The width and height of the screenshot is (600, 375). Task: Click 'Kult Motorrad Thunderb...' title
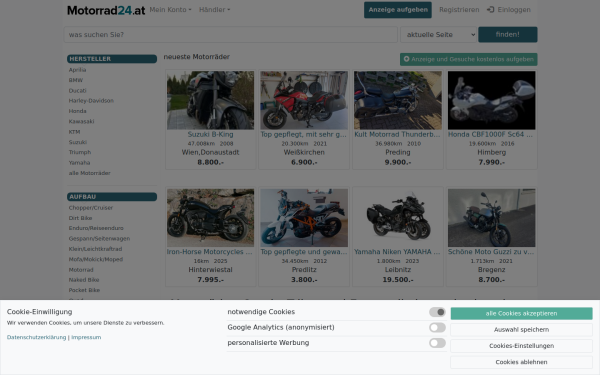pos(397,134)
